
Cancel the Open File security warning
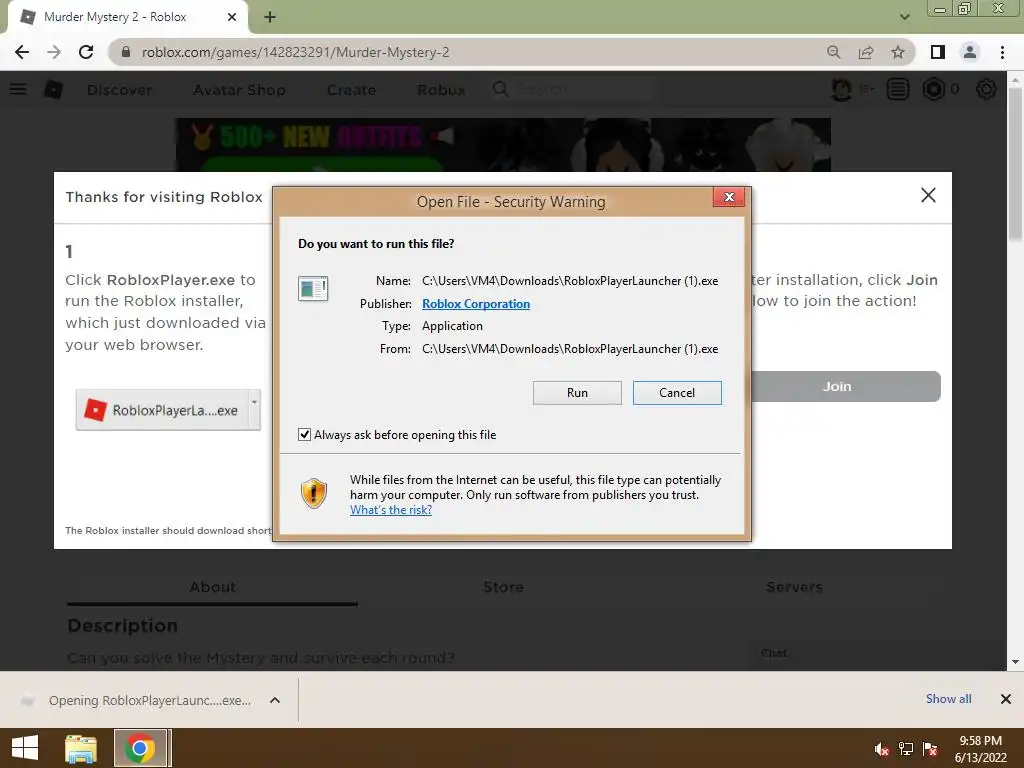point(677,392)
